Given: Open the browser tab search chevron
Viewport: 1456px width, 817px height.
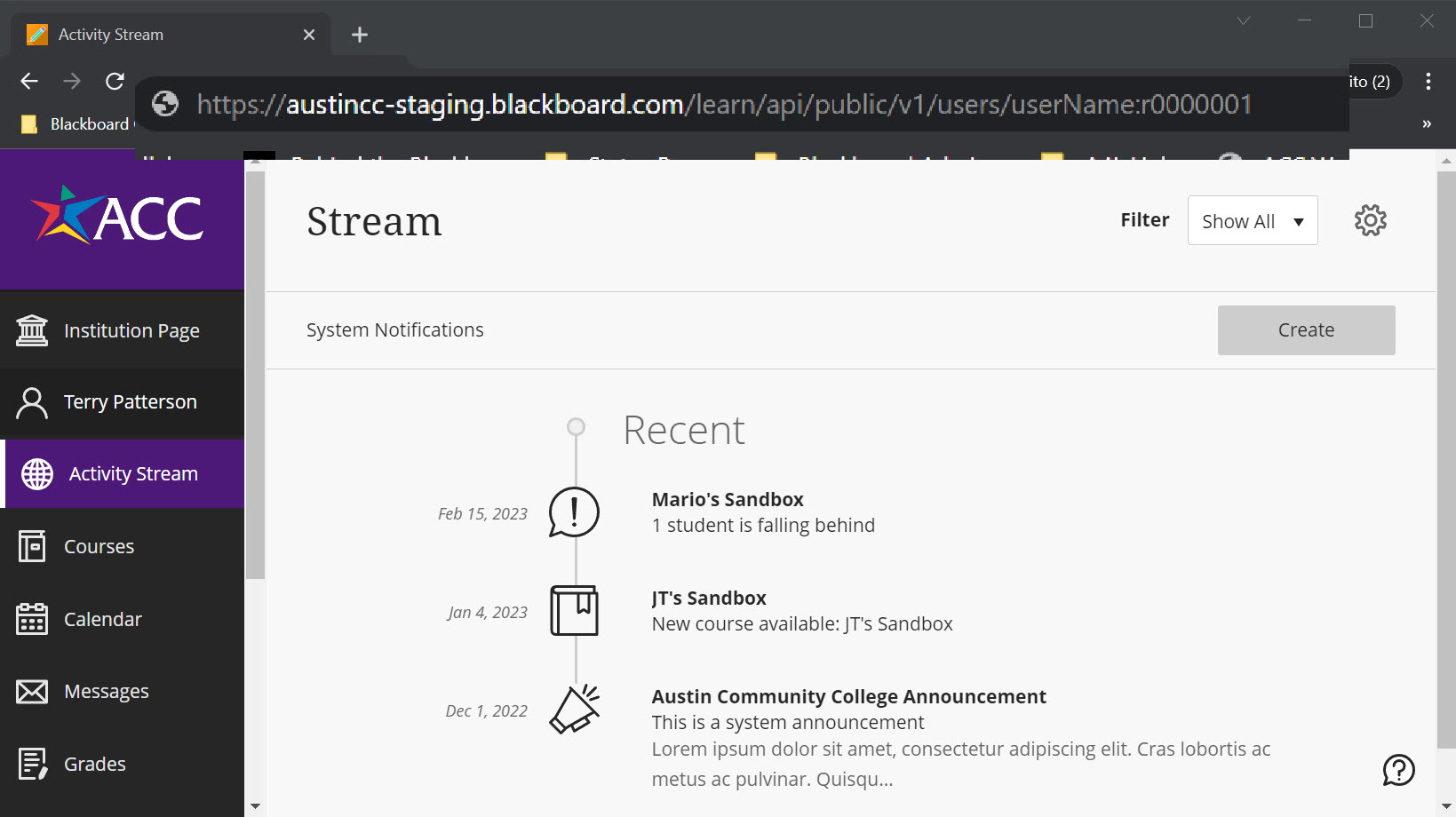Looking at the screenshot, I should pos(1243,20).
